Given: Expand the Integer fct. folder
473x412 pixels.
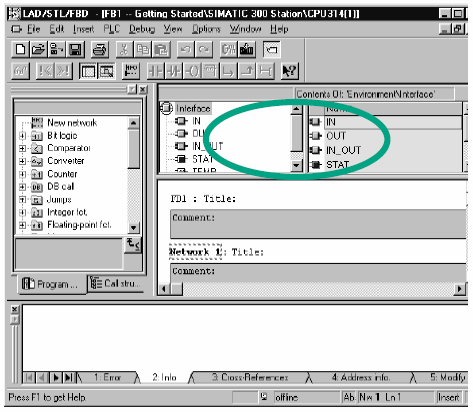Looking at the screenshot, I should pyautogui.click(x=22, y=212).
